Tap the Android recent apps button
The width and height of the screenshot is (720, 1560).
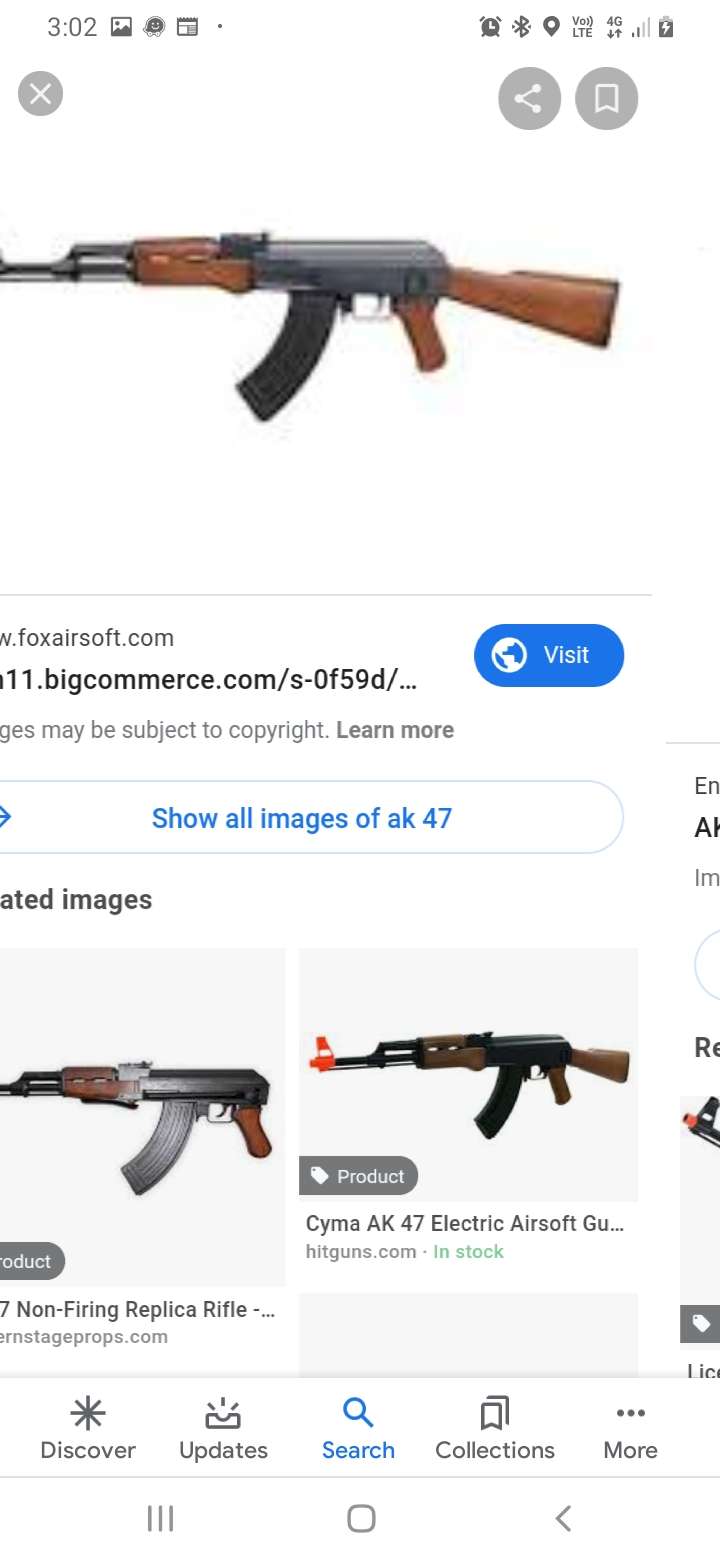click(160, 1519)
